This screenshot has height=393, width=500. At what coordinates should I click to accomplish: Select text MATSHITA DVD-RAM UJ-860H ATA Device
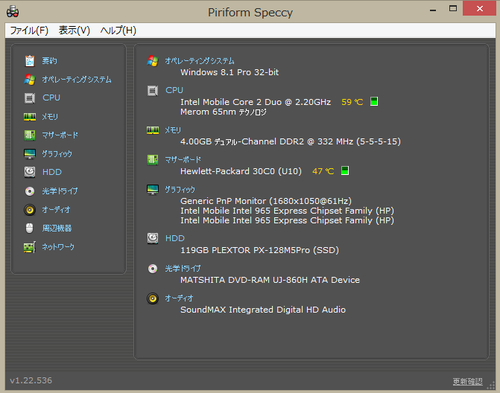pyautogui.click(x=270, y=280)
